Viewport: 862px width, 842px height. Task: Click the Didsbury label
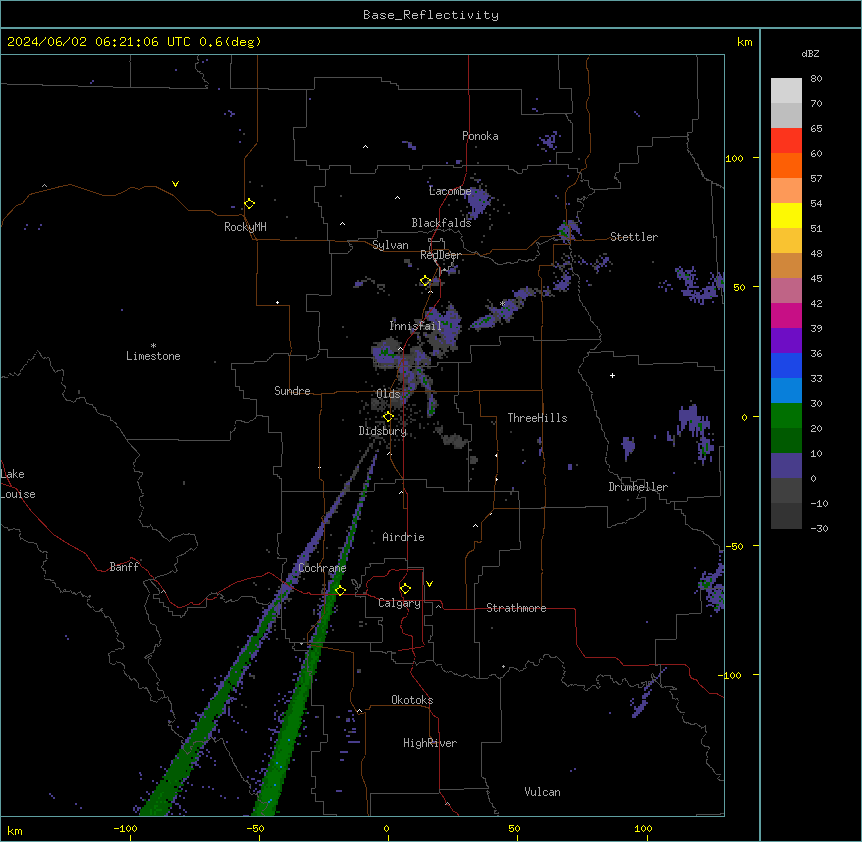(x=383, y=431)
